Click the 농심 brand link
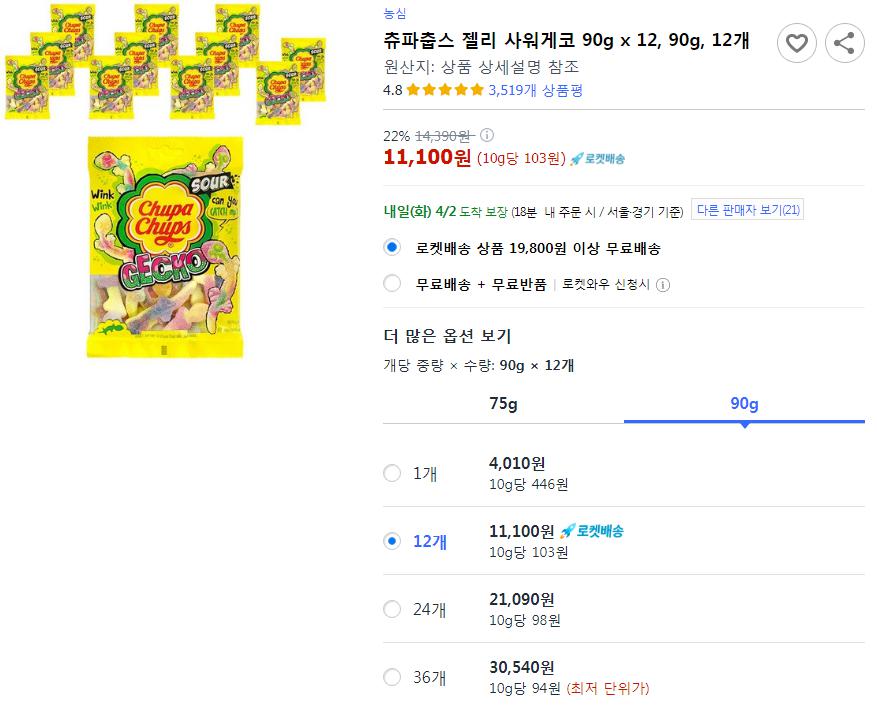The height and width of the screenshot is (717, 877). tap(395, 13)
